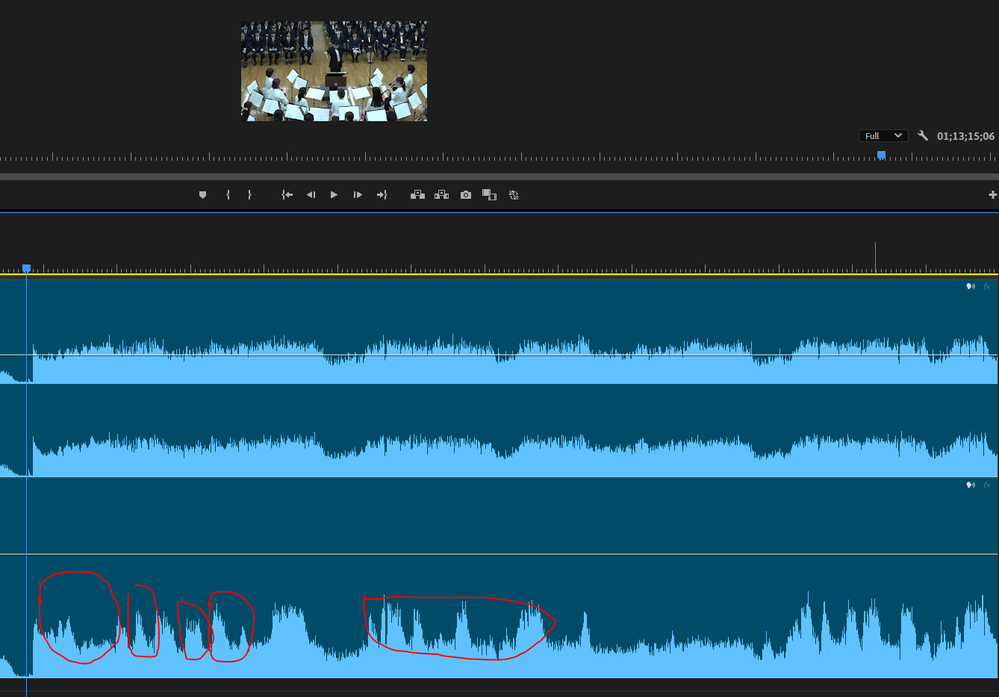999x697 pixels.
Task: Click the lower clip volume rubber band
Action: [500, 554]
